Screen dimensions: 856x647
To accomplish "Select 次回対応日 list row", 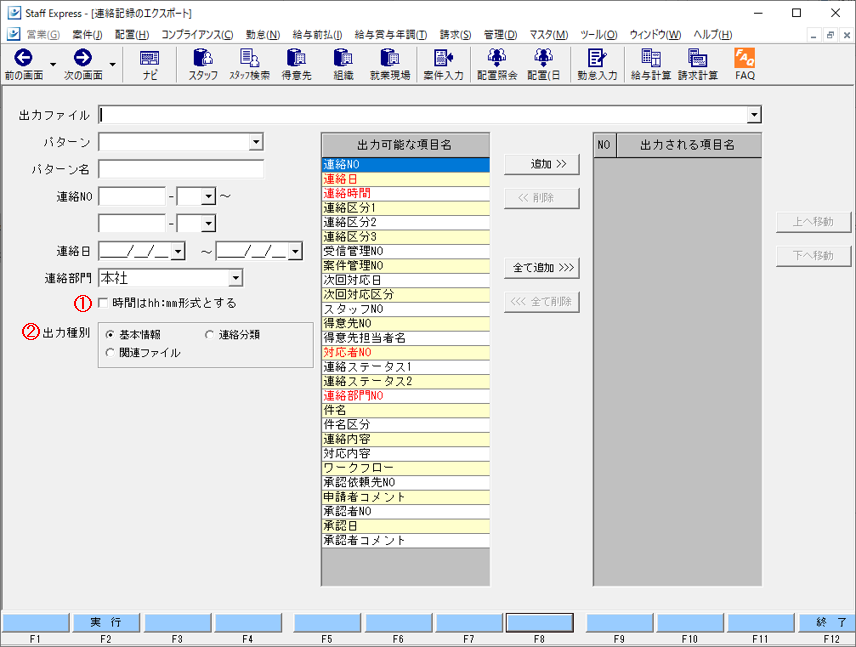I will point(406,280).
